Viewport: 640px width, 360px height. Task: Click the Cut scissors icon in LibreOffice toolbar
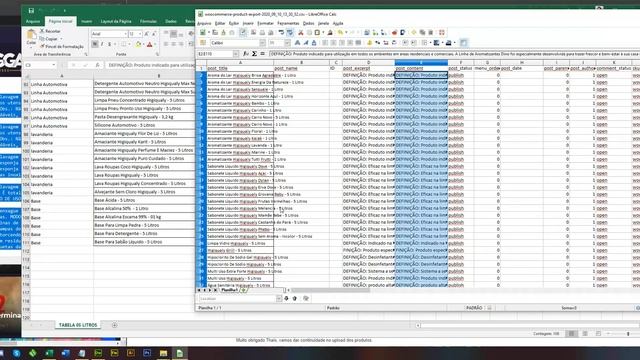301,33
